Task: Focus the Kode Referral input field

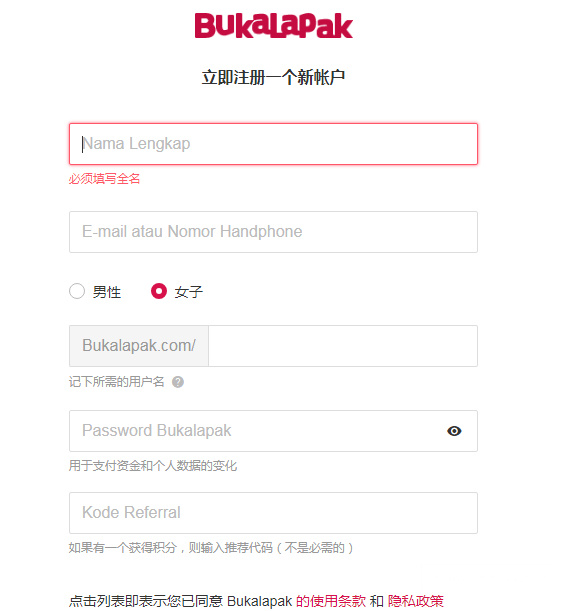Action: click(x=273, y=513)
